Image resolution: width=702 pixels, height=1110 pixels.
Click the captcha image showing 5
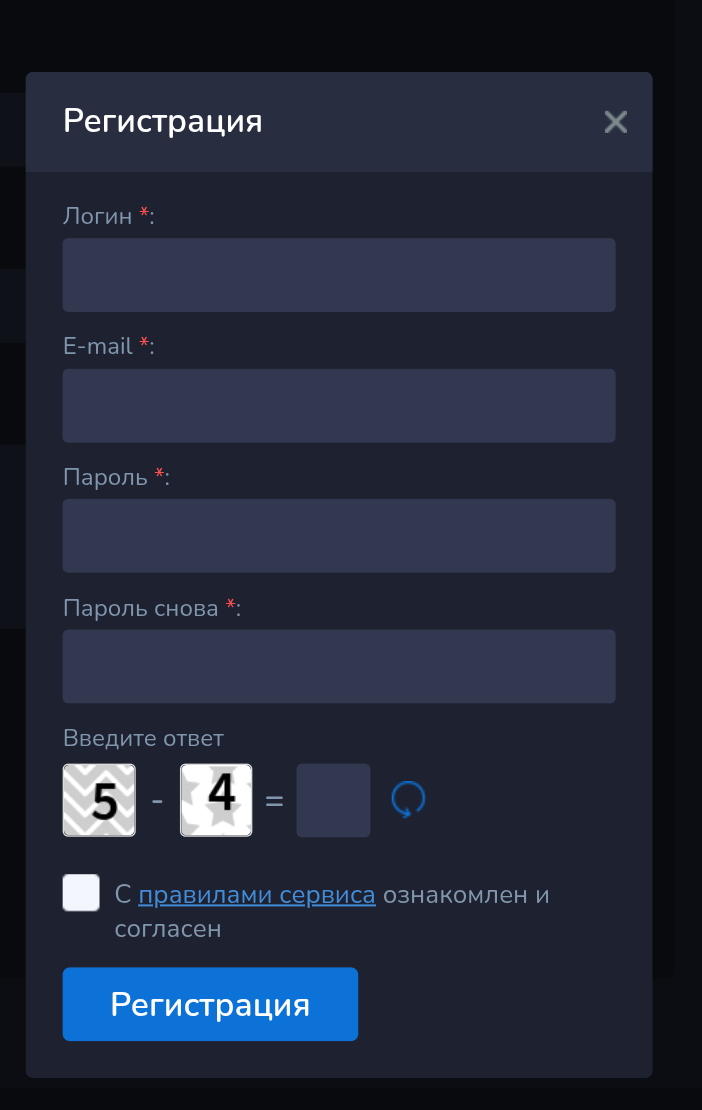click(99, 800)
